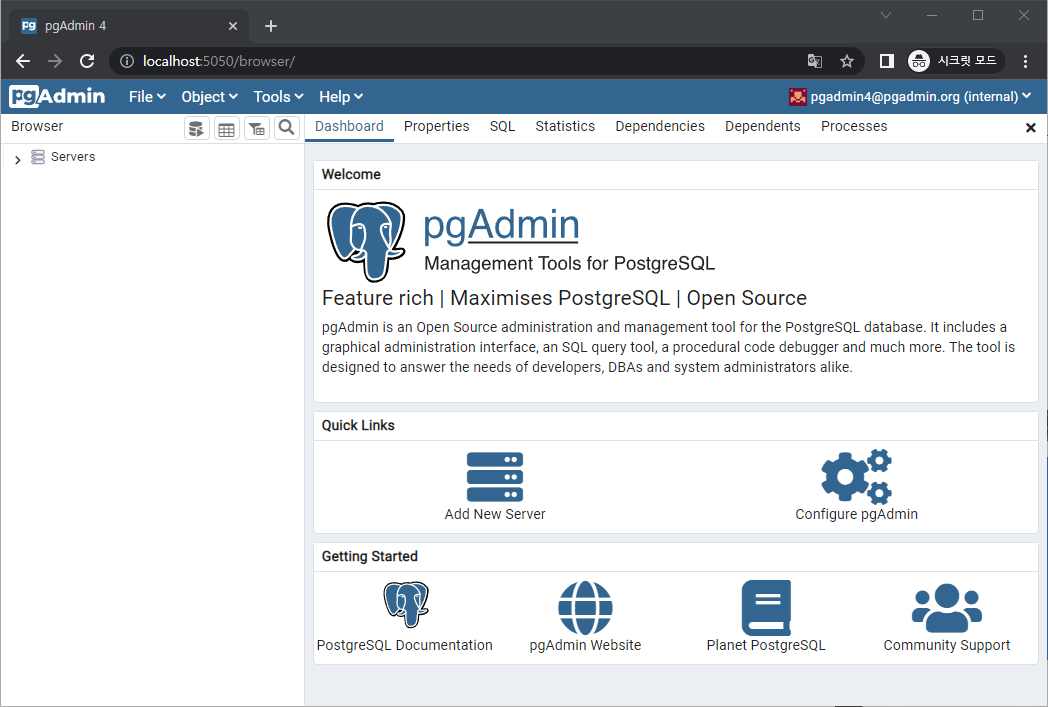
Task: Open Planet PostgreSQL blog icon
Action: coord(766,607)
